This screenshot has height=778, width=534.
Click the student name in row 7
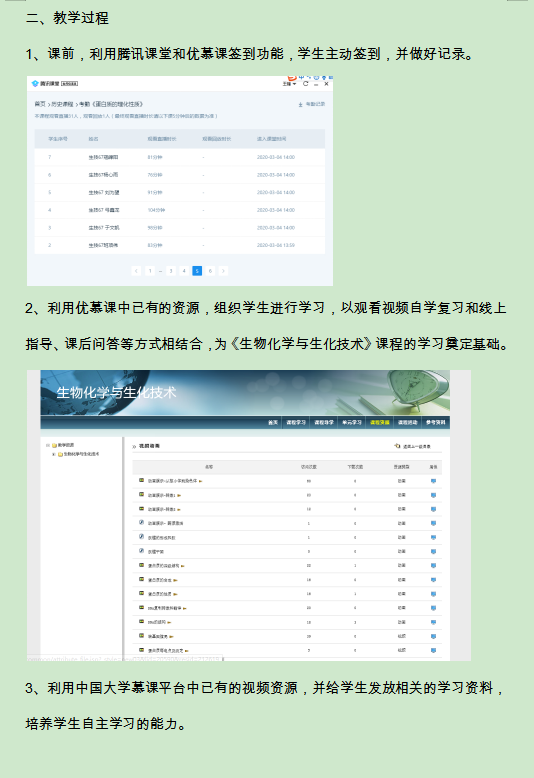click(x=103, y=157)
